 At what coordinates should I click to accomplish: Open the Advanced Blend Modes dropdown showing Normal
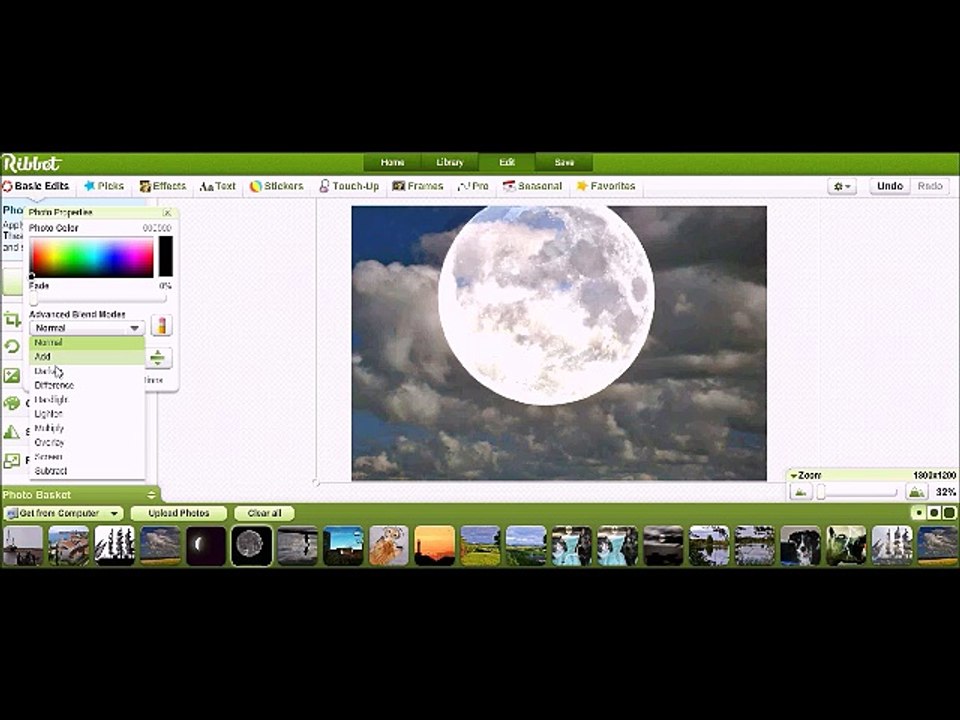click(86, 328)
